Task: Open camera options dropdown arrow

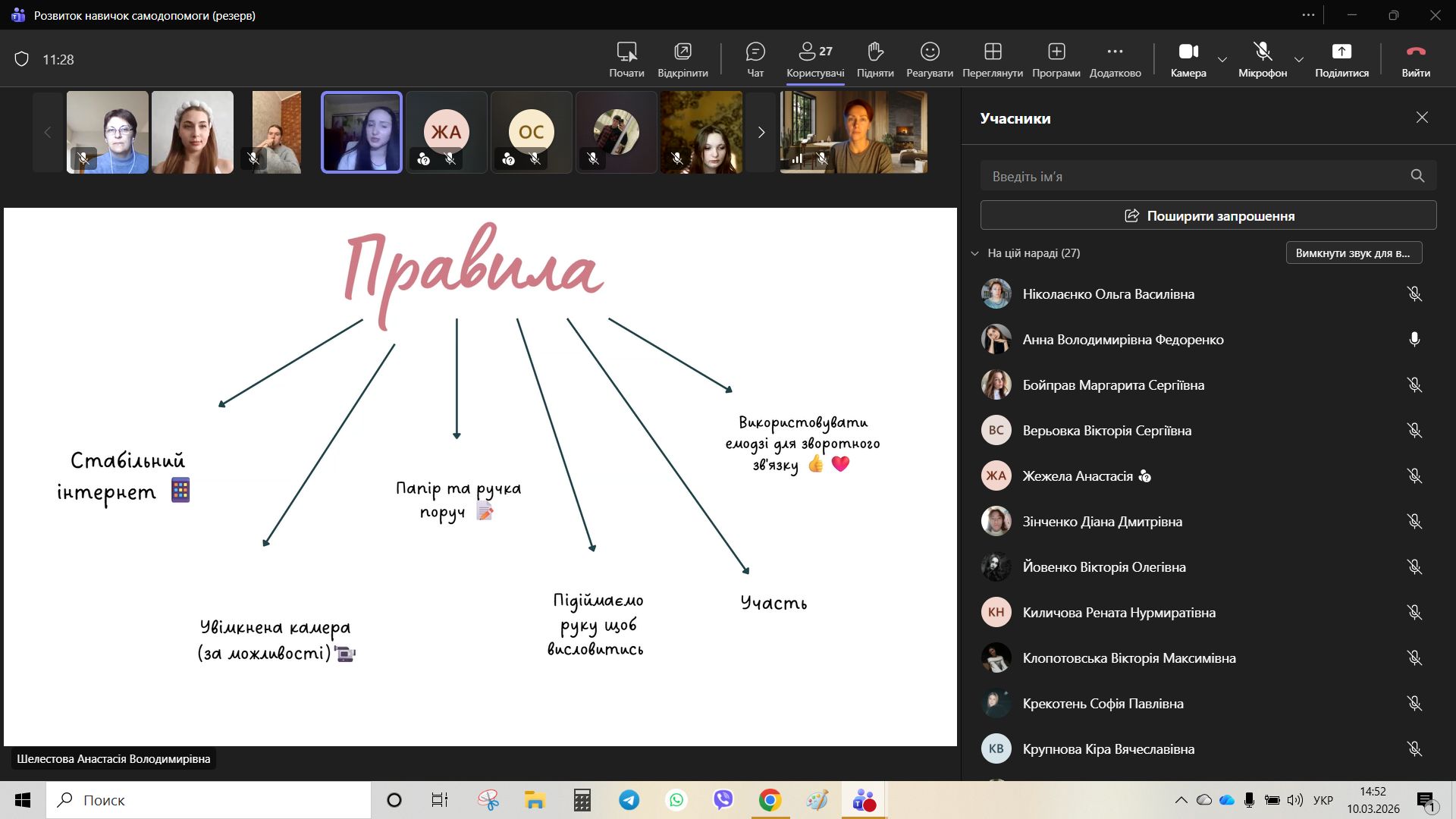Action: pyautogui.click(x=1222, y=59)
